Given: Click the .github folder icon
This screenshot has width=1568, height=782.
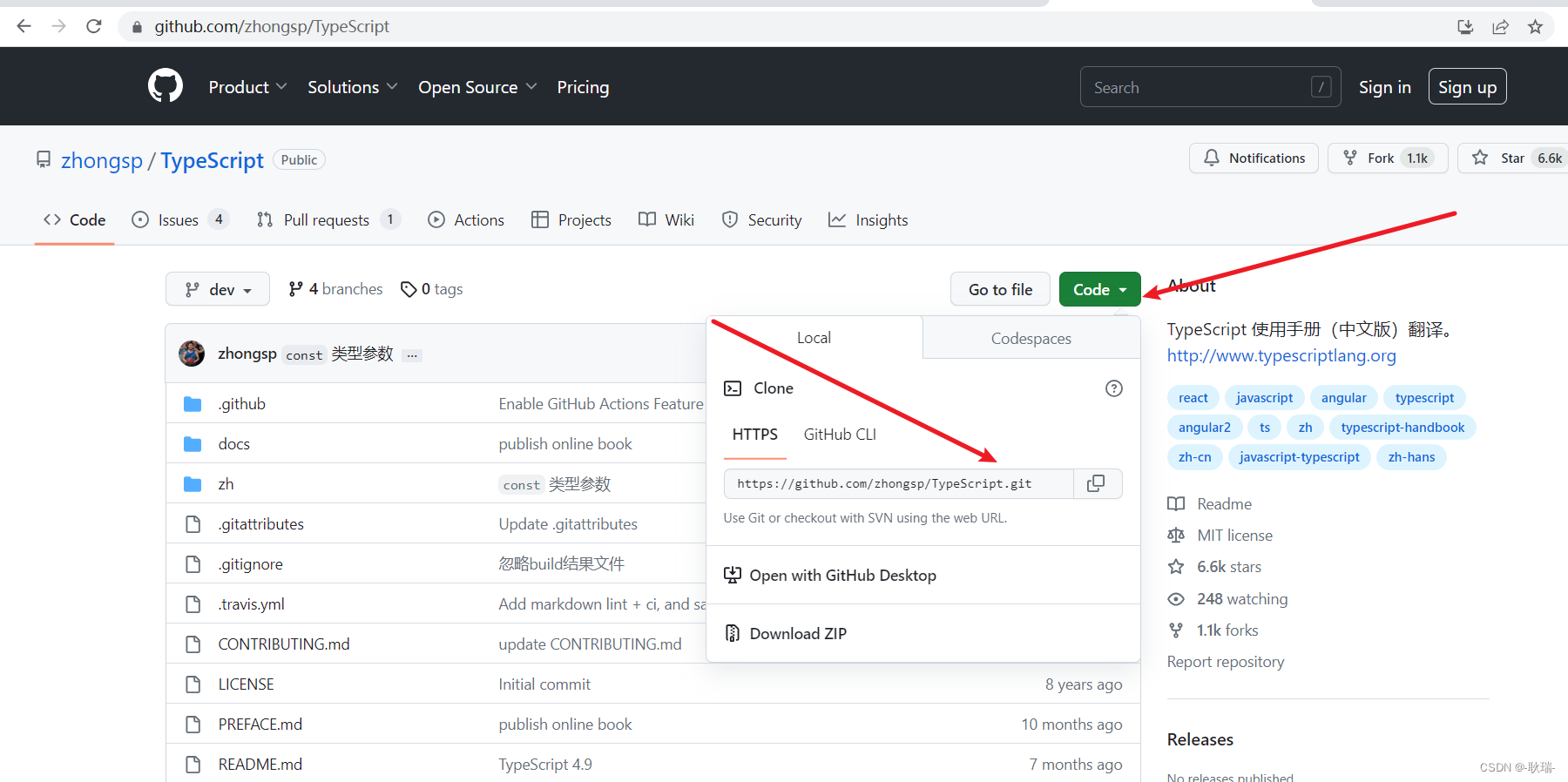Looking at the screenshot, I should (x=193, y=404).
